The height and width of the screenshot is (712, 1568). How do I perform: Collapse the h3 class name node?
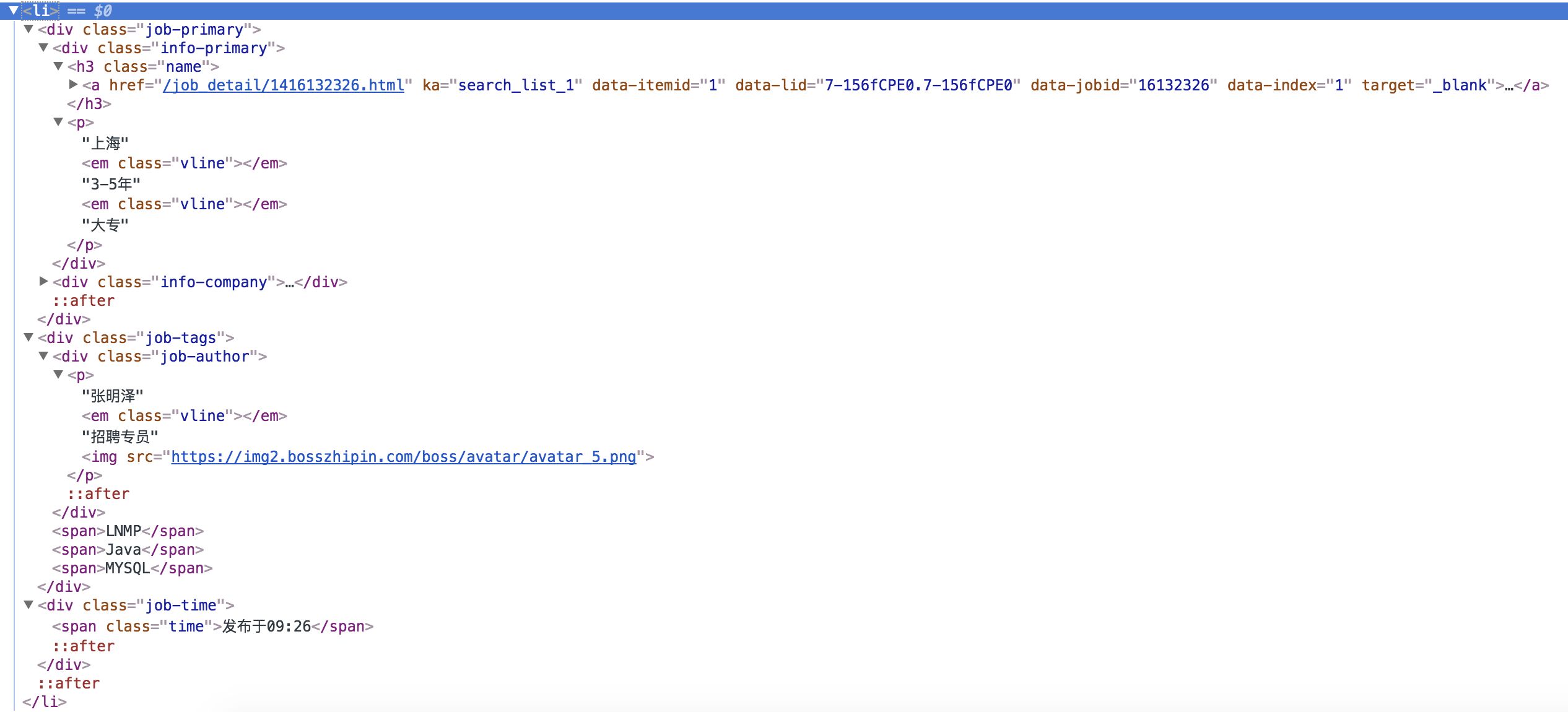tap(58, 66)
